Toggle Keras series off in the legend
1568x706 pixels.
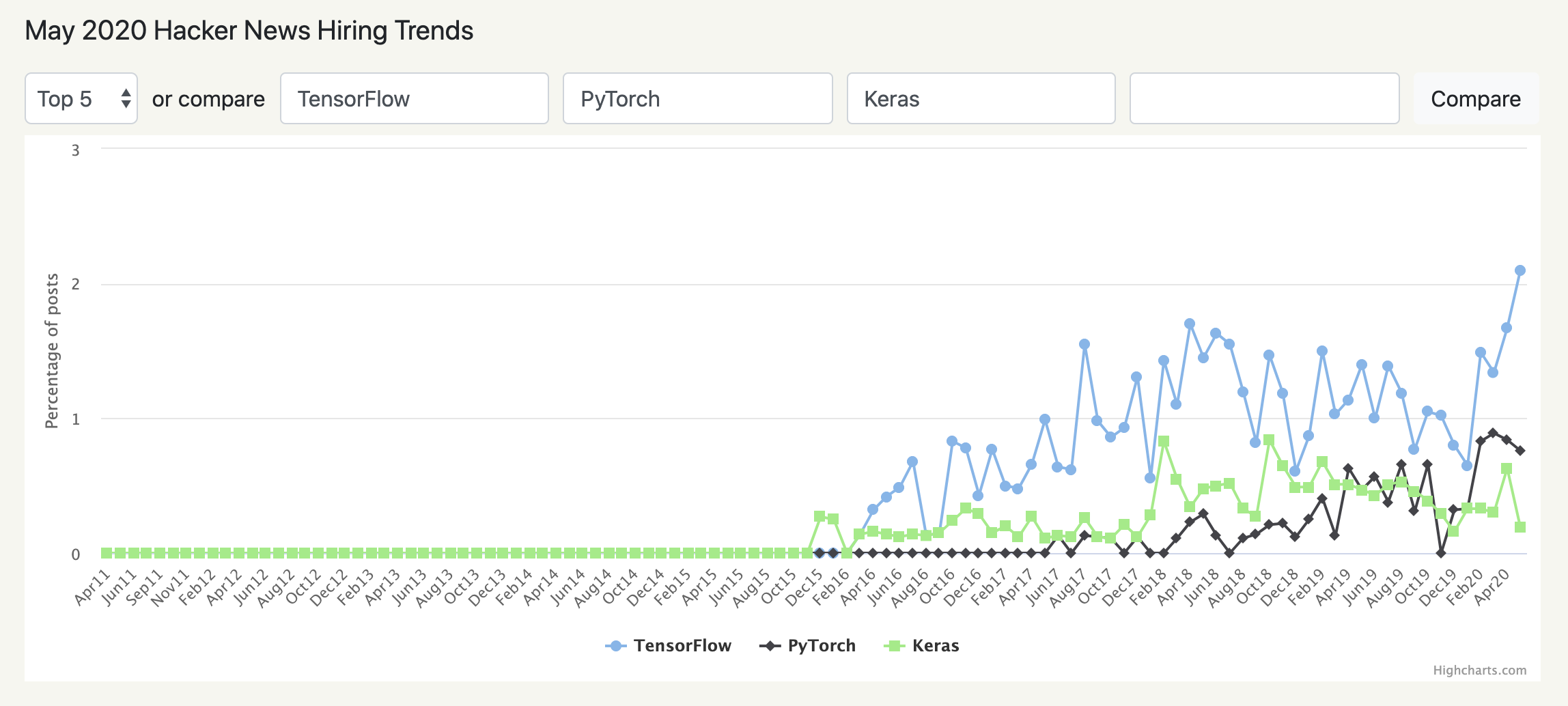[938, 645]
